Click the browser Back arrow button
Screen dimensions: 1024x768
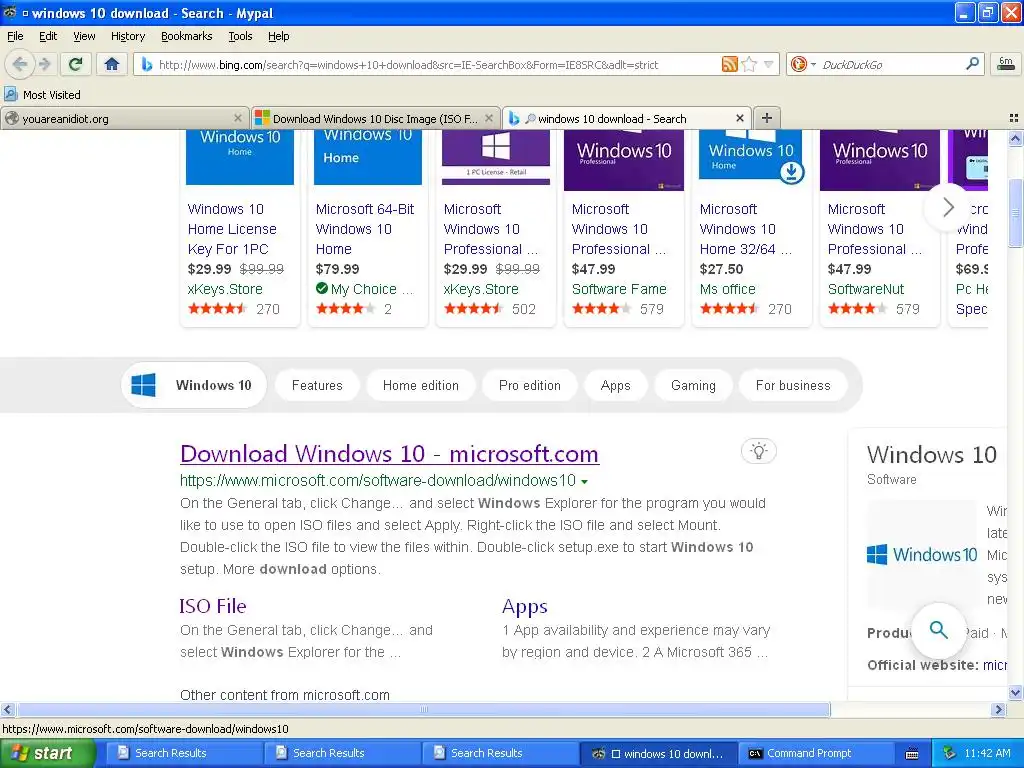tap(20, 64)
